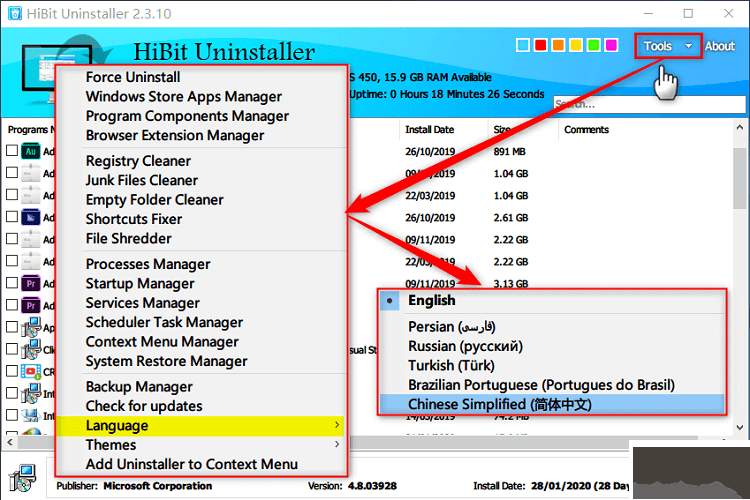Open Windows Store Apps Manager
The height and width of the screenshot is (500, 750).
(184, 97)
